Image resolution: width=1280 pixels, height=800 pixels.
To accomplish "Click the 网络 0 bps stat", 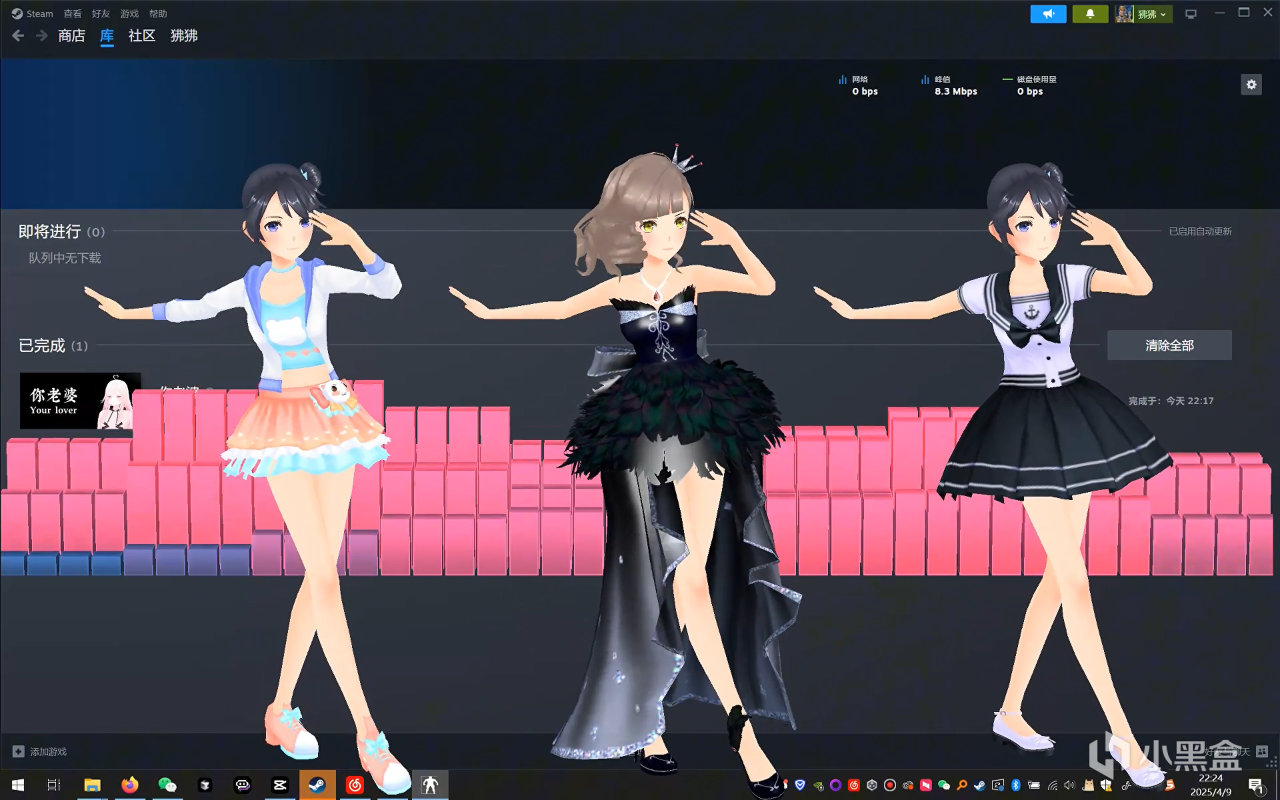I will pos(858,85).
